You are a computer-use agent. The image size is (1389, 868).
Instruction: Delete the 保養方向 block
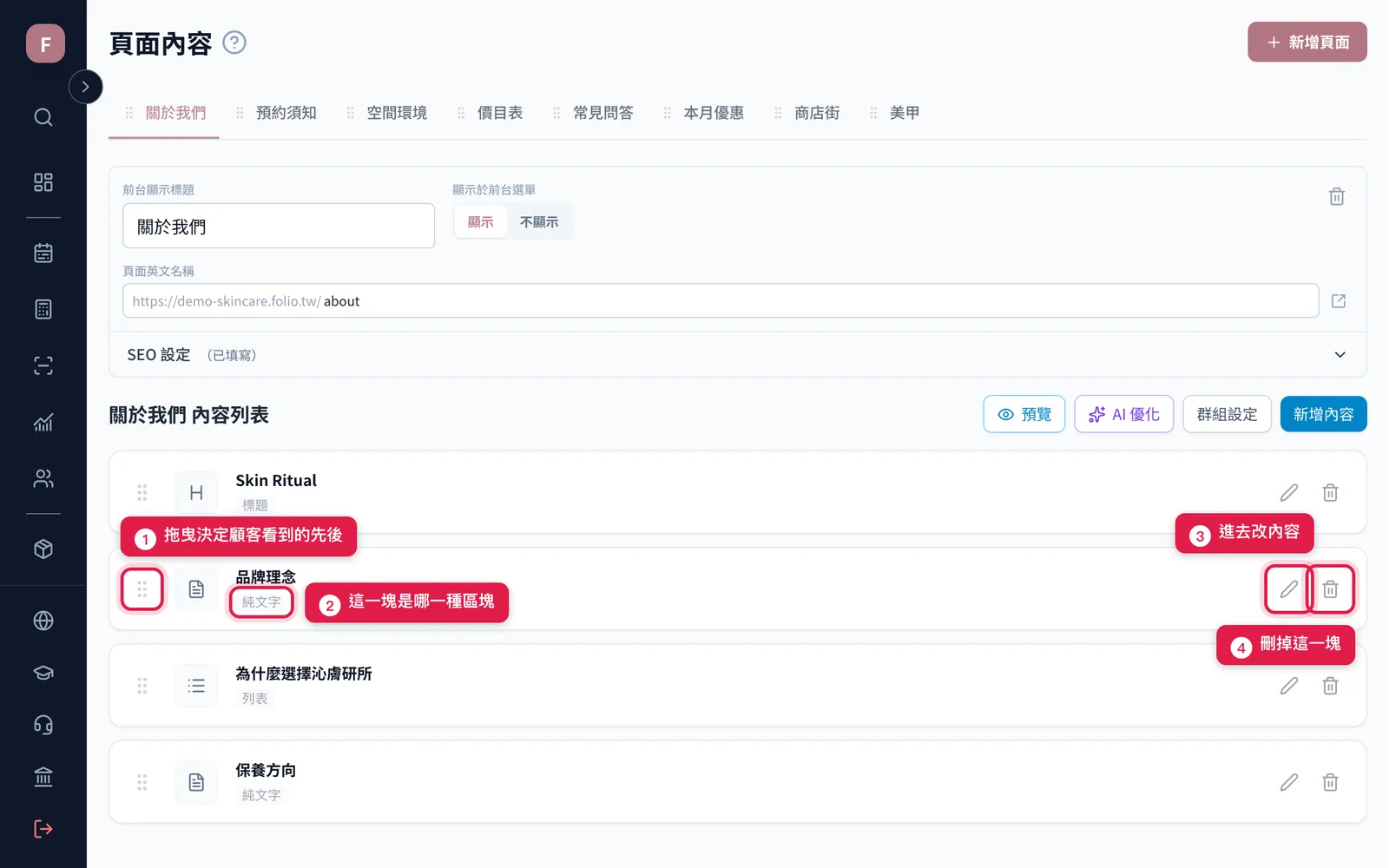[1330, 782]
